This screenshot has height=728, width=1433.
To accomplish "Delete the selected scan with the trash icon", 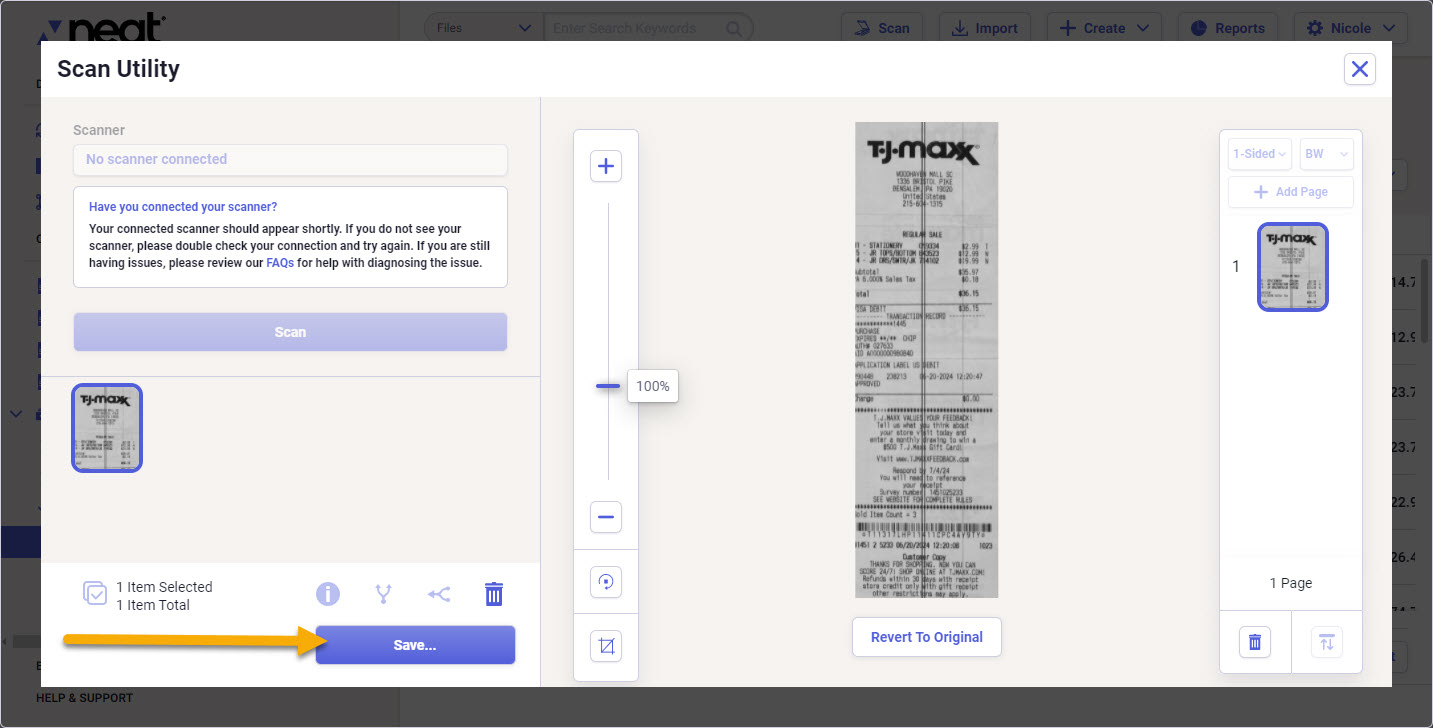I will point(494,593).
